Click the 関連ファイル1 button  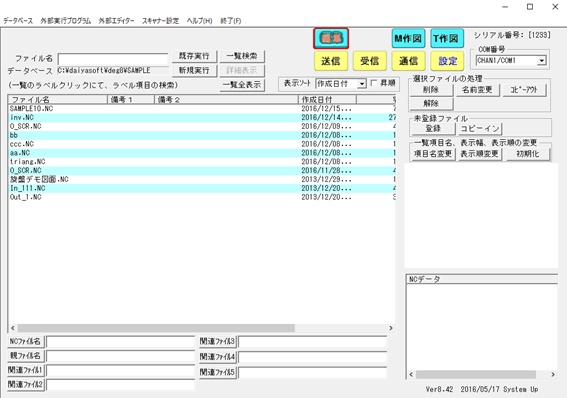25,370
